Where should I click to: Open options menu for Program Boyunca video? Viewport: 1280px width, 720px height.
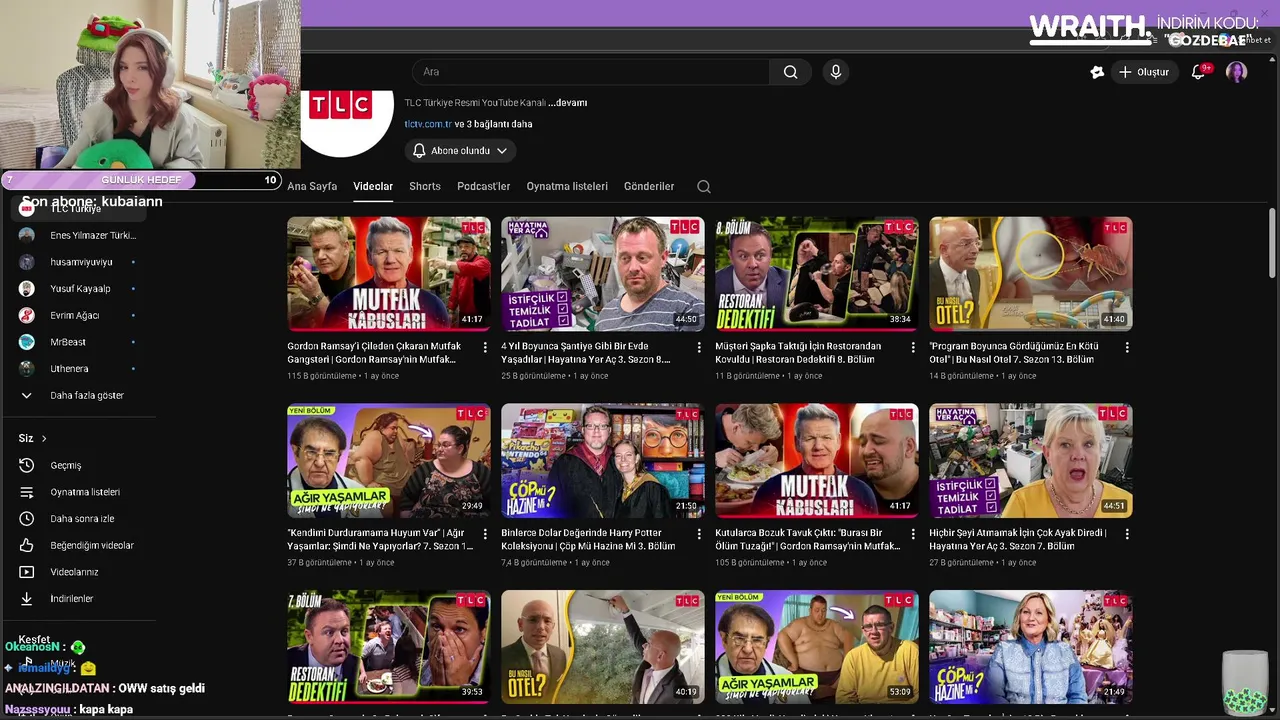point(1127,347)
